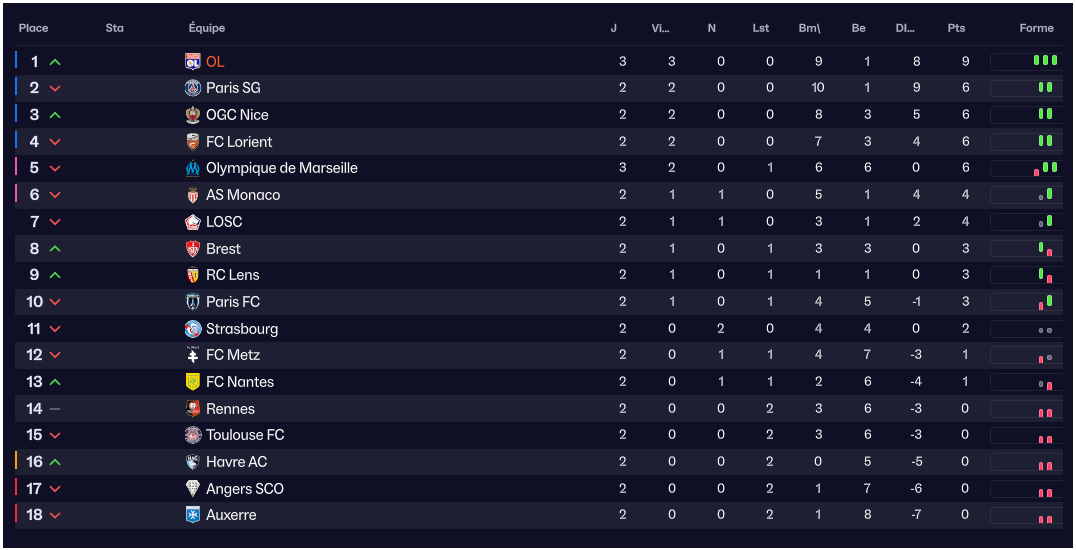Click the Forme column header

pos(1036,28)
